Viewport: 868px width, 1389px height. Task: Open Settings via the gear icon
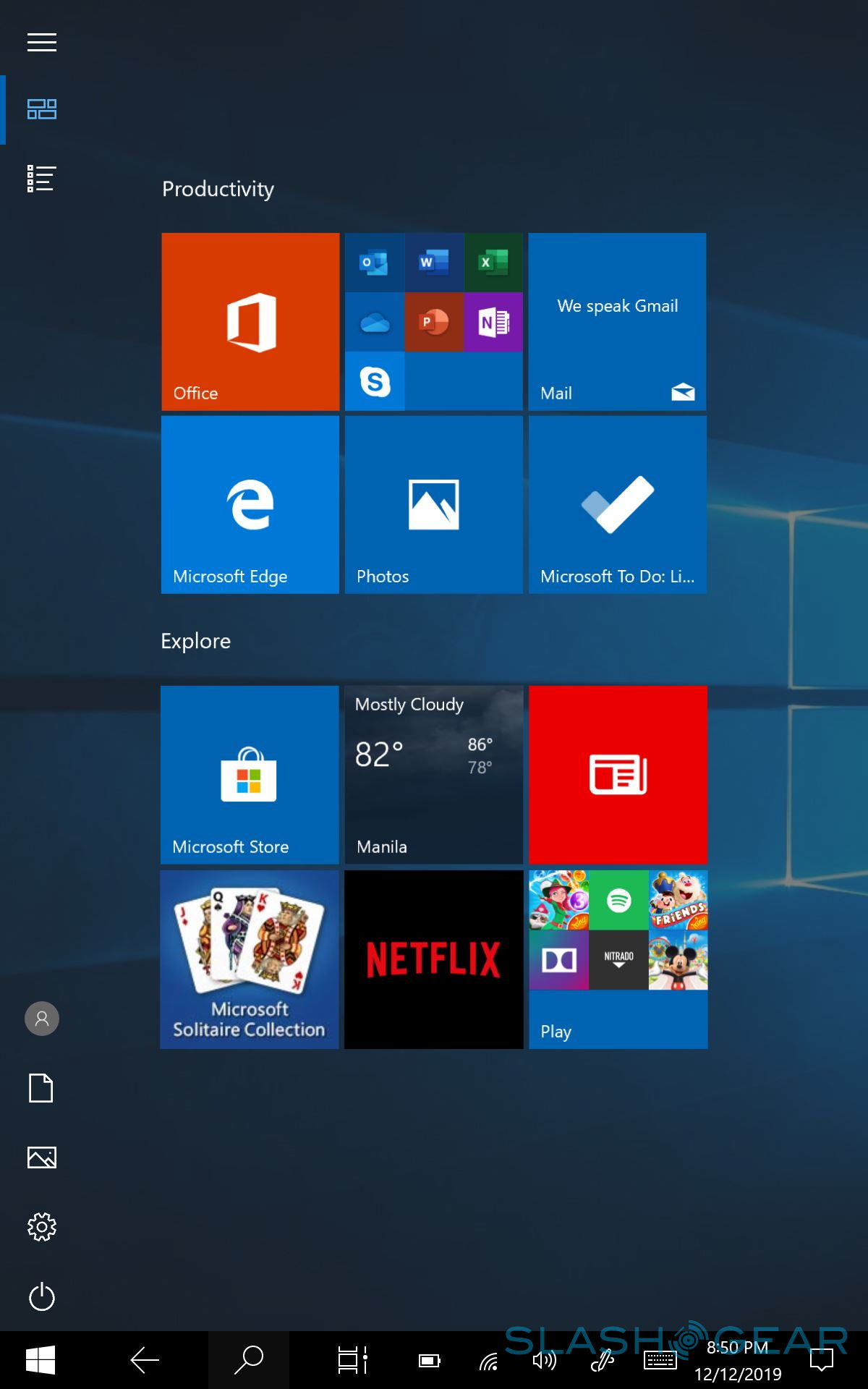[x=42, y=1227]
